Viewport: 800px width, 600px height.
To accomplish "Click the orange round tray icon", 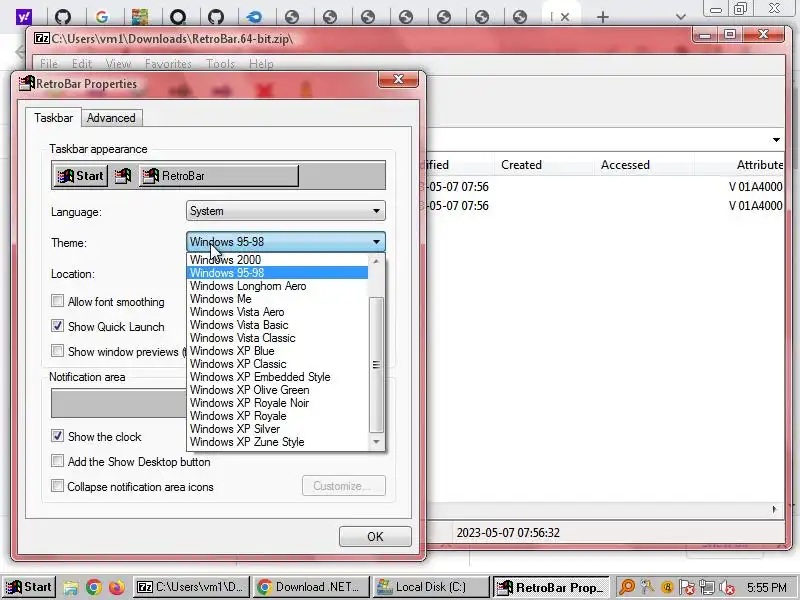I will click(x=667, y=588).
